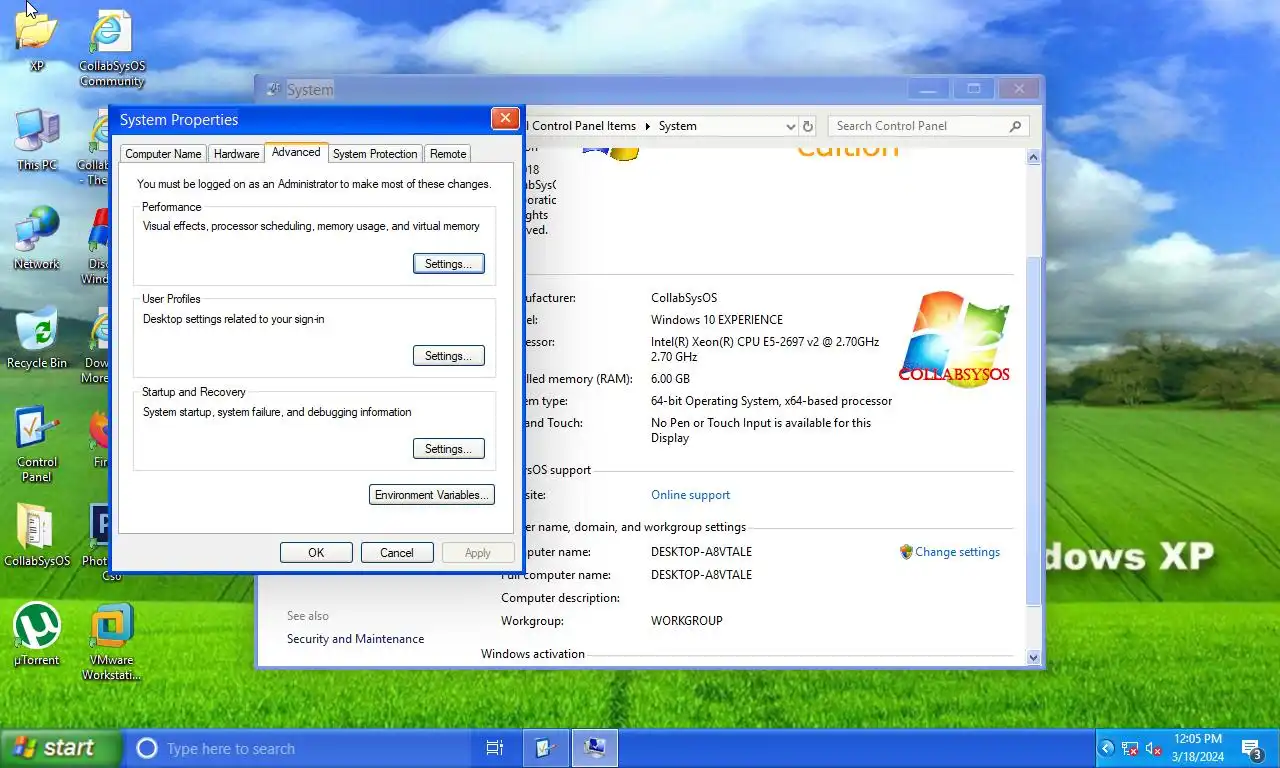
Task: Open CollabSysOS Community desktop shortcut
Action: [x=111, y=48]
